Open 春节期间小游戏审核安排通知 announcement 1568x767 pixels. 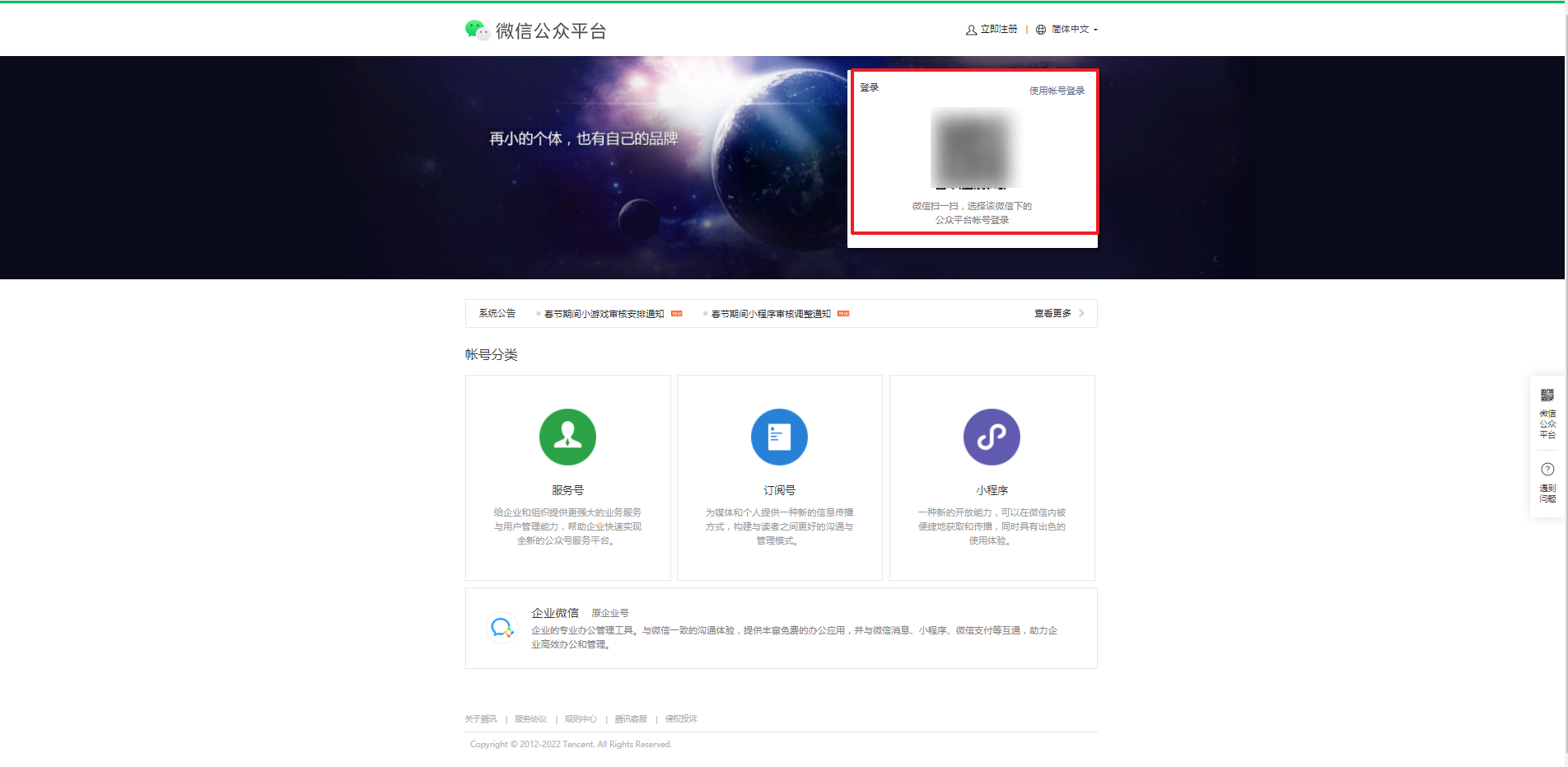604,314
